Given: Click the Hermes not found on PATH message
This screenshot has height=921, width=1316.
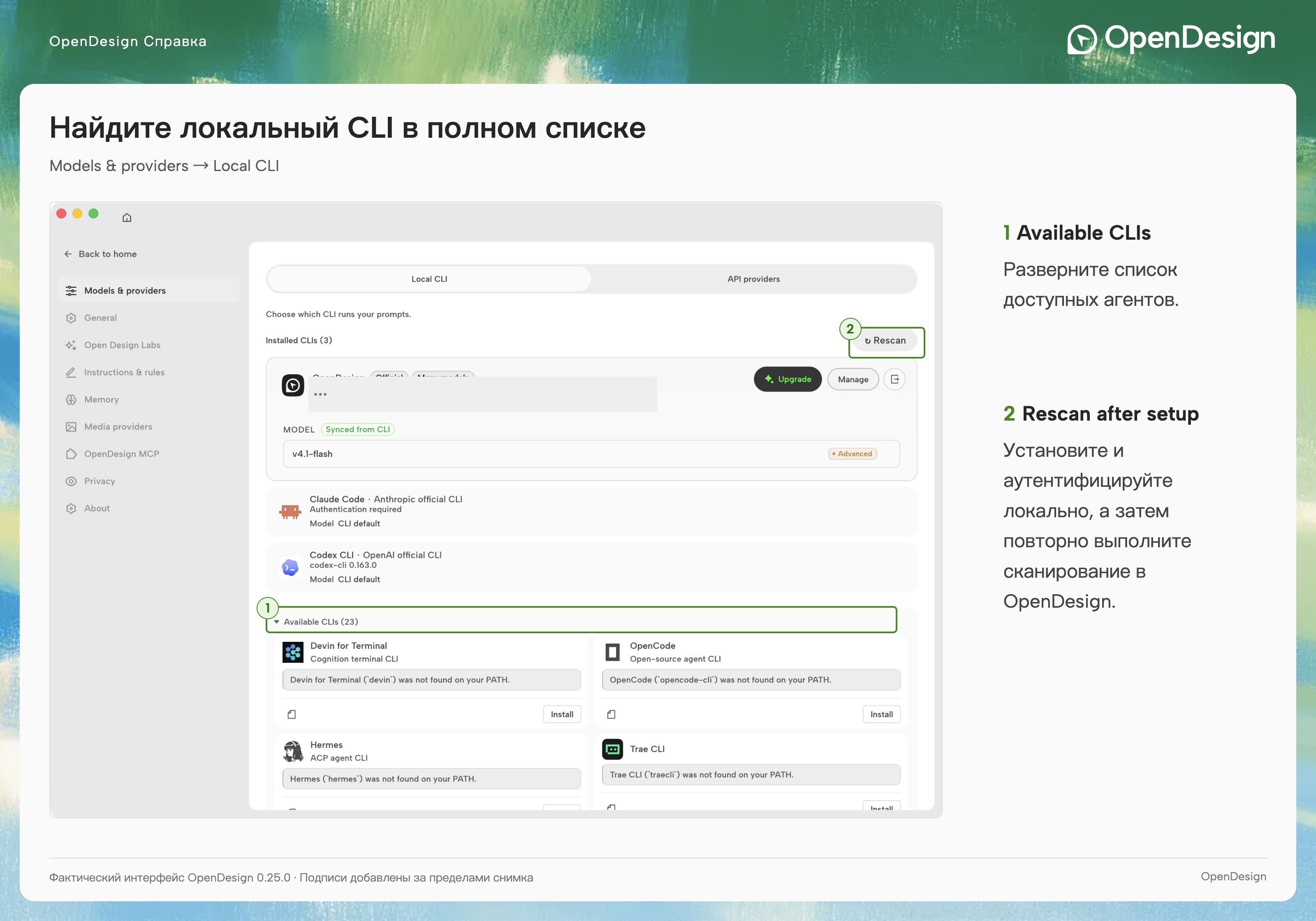Looking at the screenshot, I should coord(431,779).
